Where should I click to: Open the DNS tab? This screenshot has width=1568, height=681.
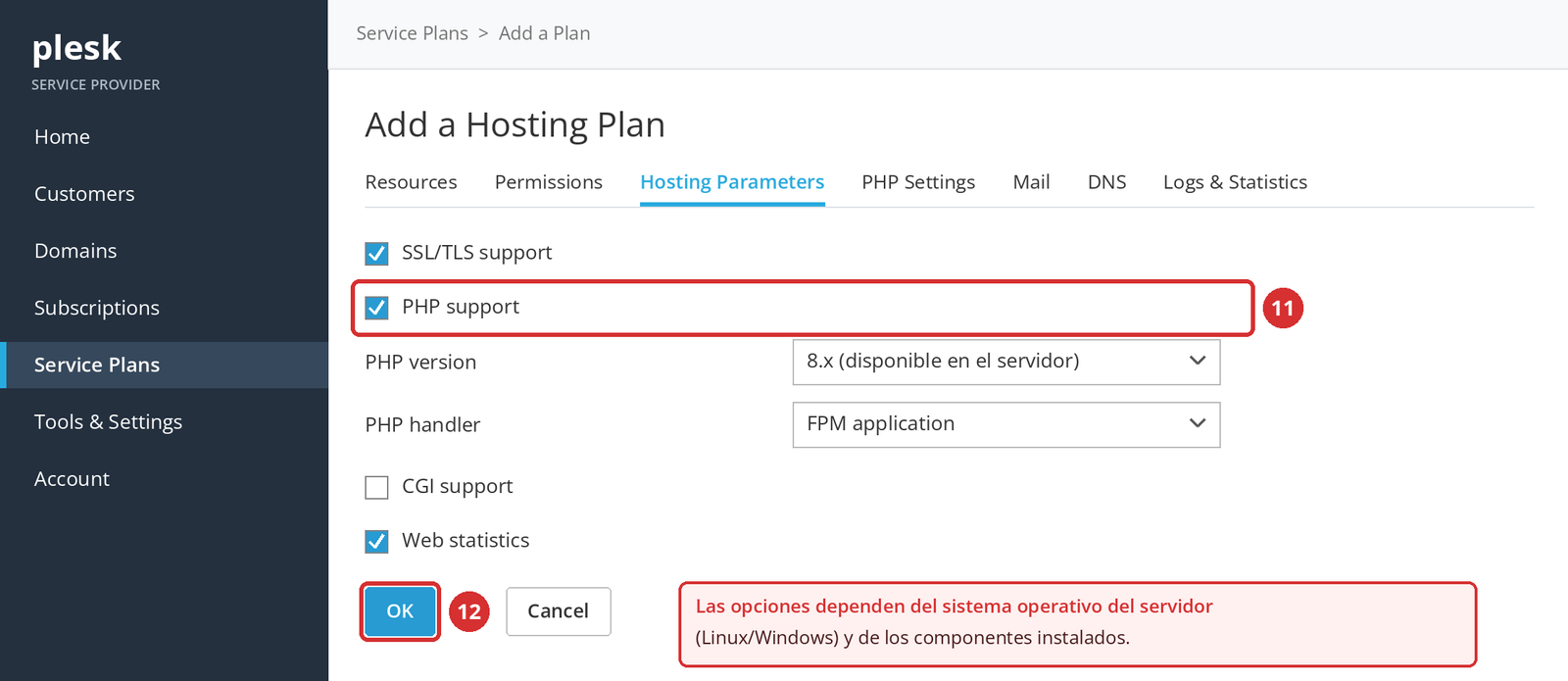tap(1106, 182)
